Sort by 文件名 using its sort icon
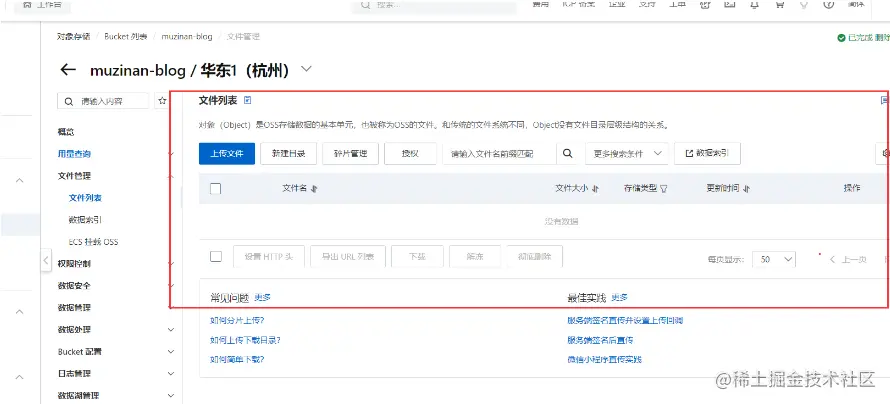This screenshot has width=890, height=404. (314, 188)
